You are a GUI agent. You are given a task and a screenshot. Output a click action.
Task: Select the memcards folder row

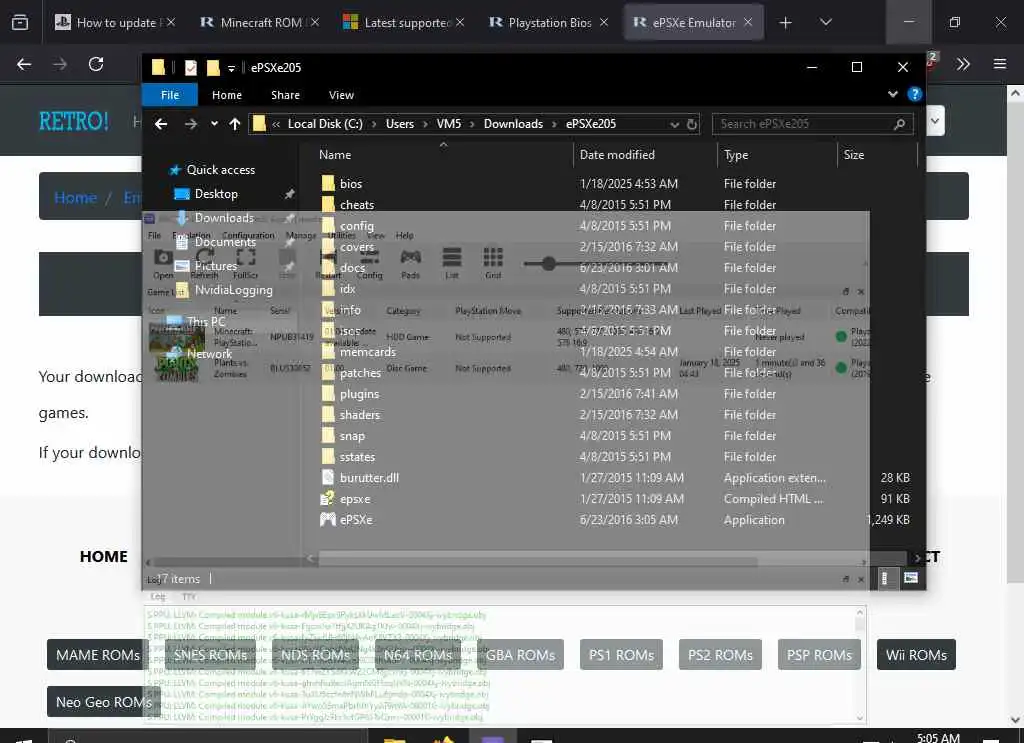pyautogui.click(x=368, y=352)
